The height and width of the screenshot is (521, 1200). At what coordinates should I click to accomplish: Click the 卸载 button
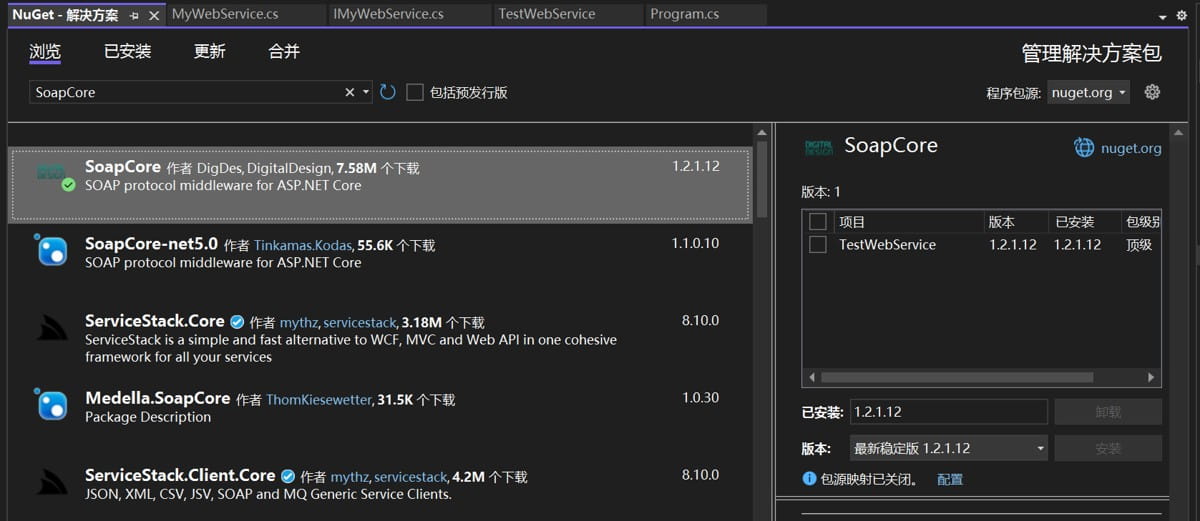pos(1108,412)
